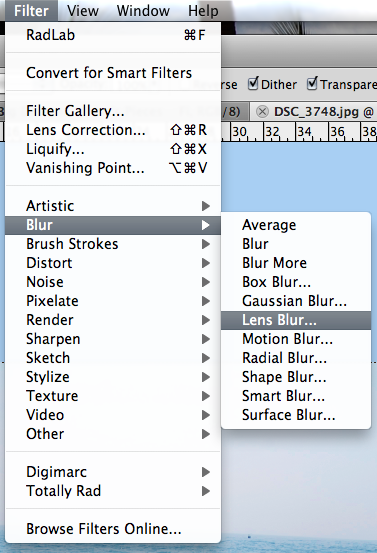The image size is (377, 553).
Task: Toggle the Dither checkbox
Action: [253, 84]
